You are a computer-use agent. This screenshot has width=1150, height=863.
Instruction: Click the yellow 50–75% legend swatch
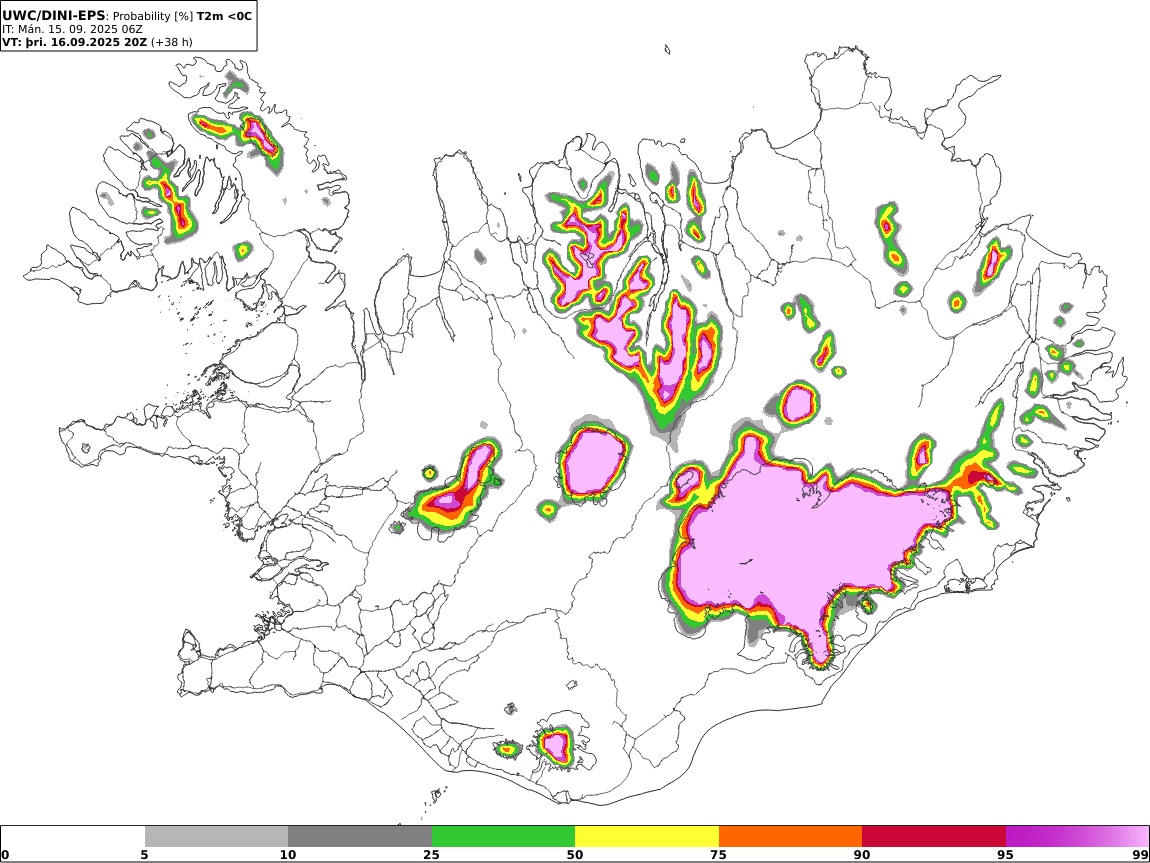point(647,837)
